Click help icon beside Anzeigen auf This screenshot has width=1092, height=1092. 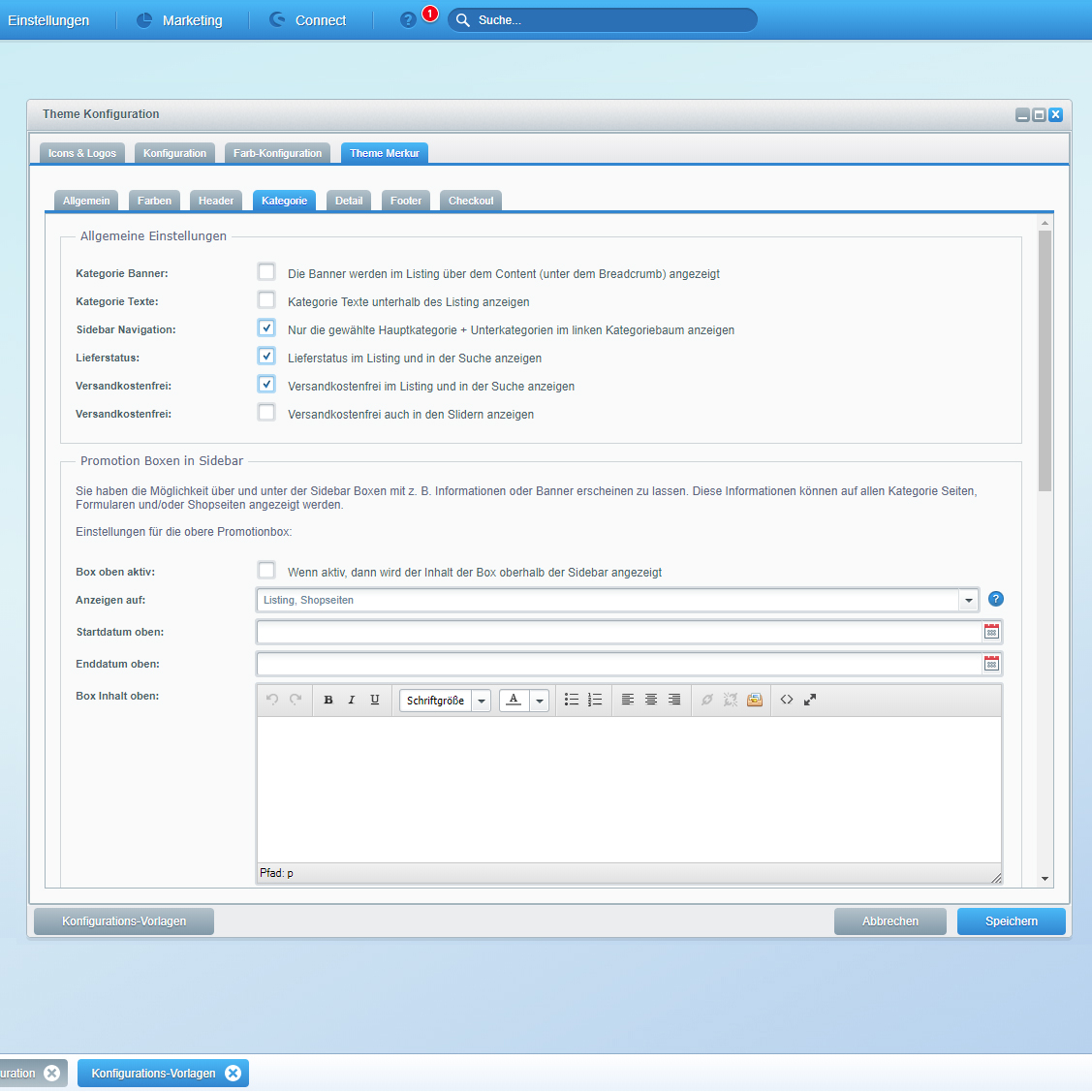(x=995, y=600)
